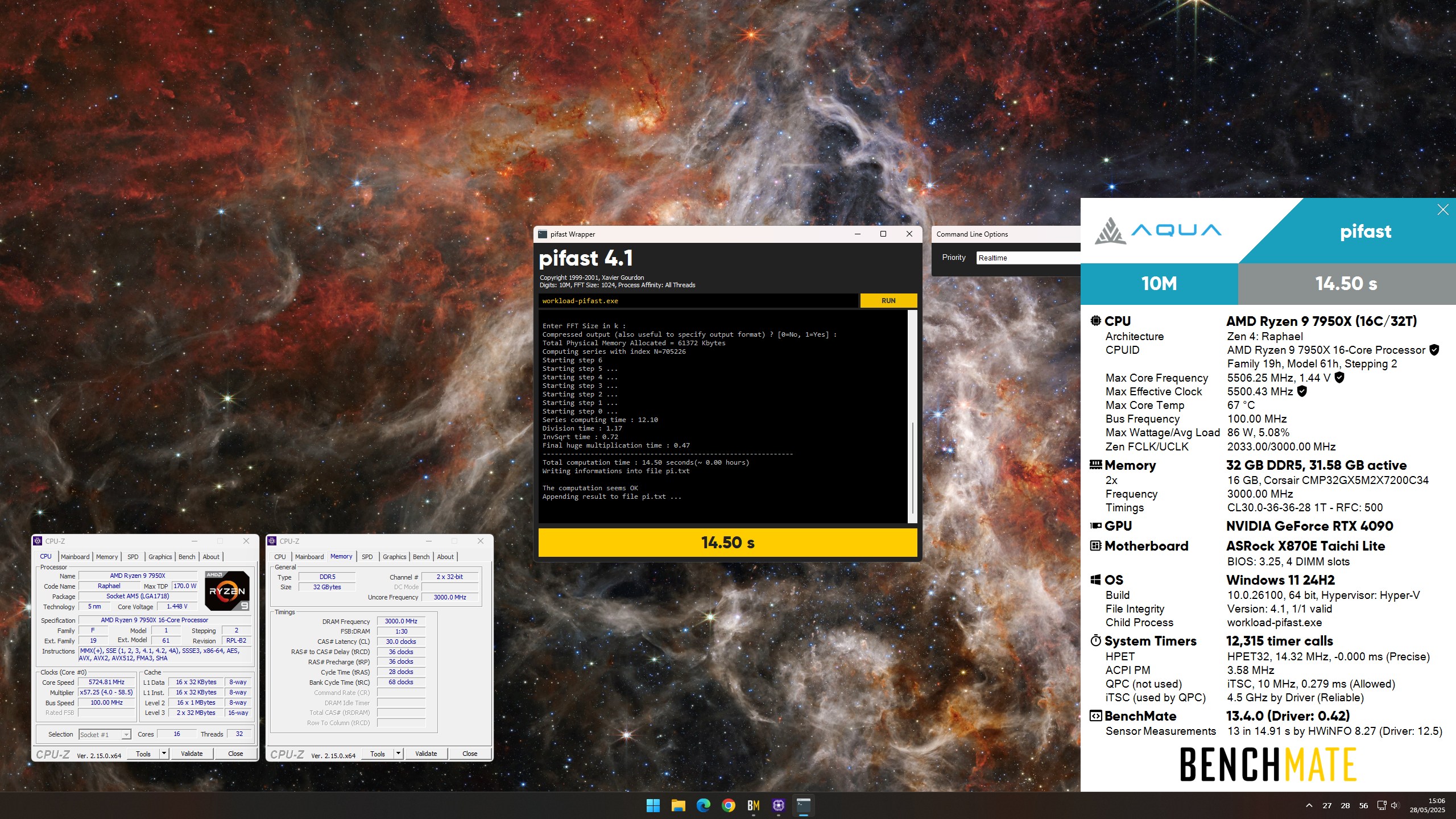The width and height of the screenshot is (1456, 819).
Task: Click verified shield next to CPUID
Action: (x=1434, y=350)
